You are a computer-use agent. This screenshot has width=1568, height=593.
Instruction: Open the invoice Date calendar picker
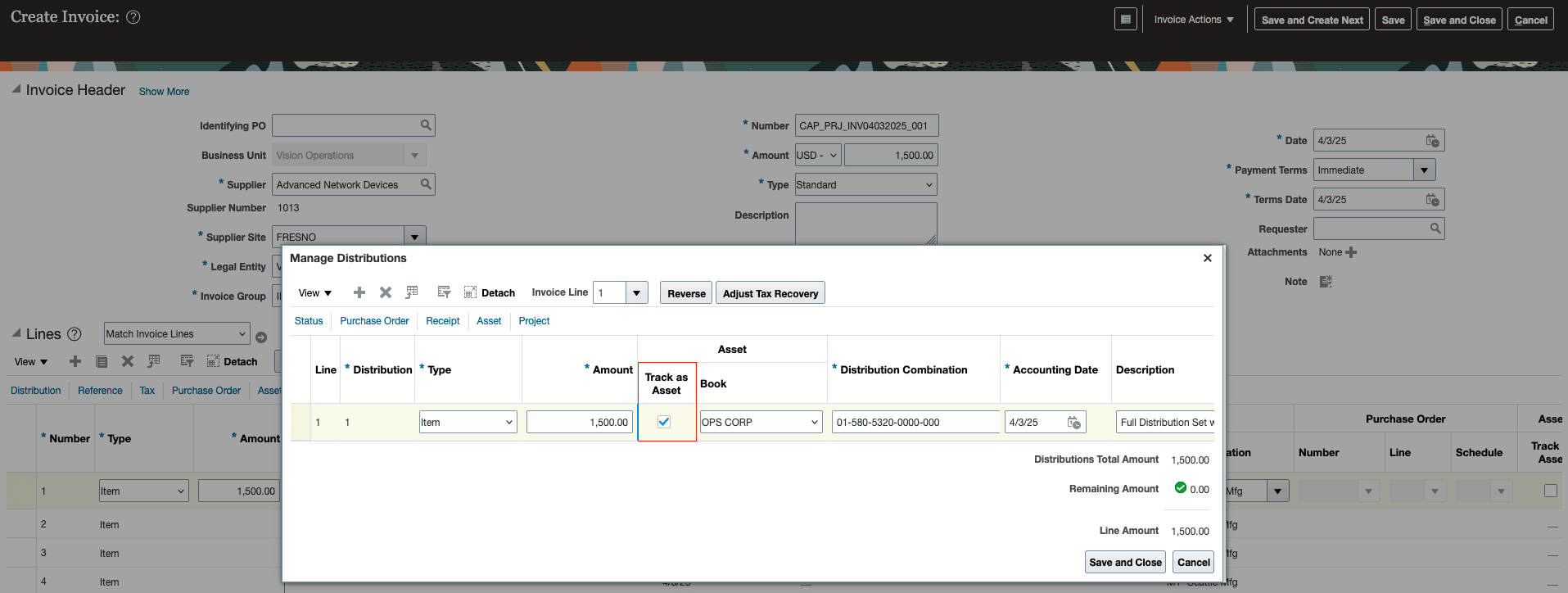[x=1432, y=141]
